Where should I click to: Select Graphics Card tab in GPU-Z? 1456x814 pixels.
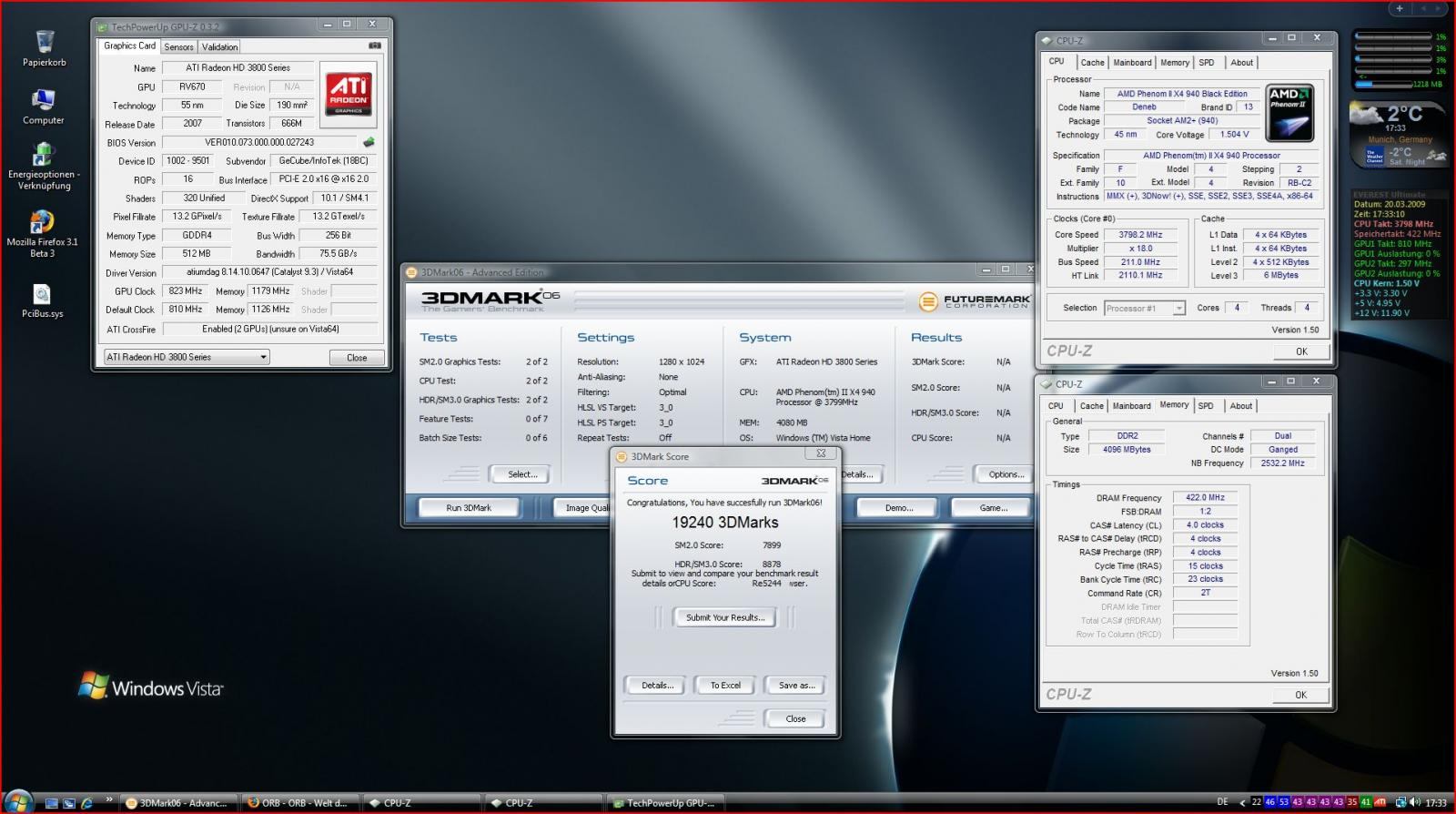[129, 46]
